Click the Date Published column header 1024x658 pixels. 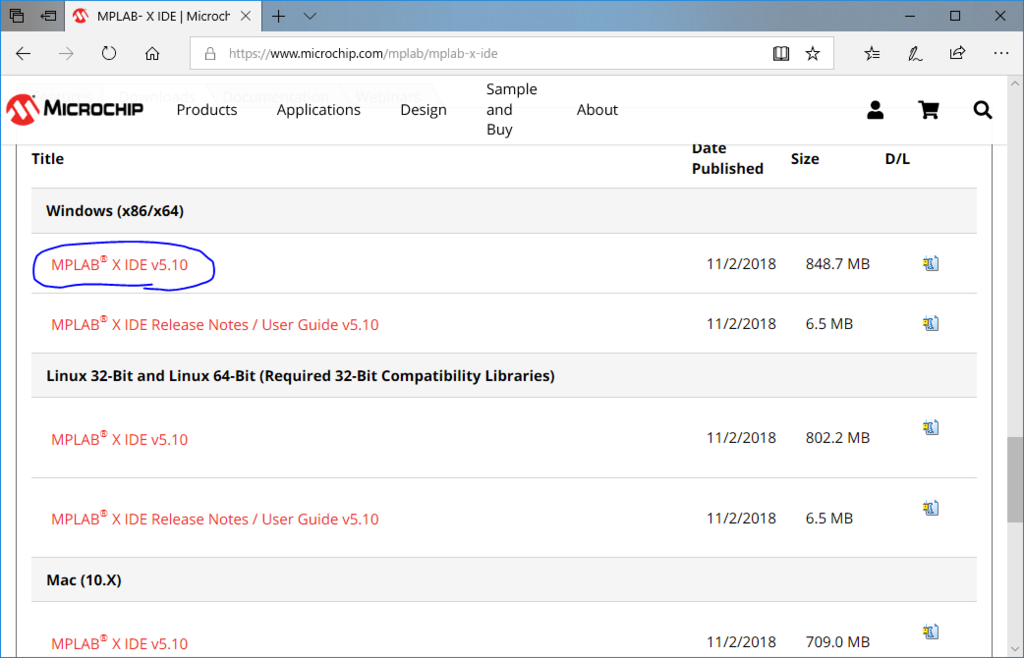point(728,159)
